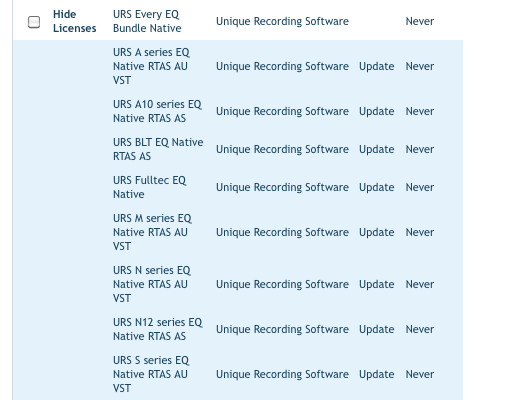Tick the URS Every EQ Bundle checkbox
Screen dimensions: 525x400
click(34, 22)
